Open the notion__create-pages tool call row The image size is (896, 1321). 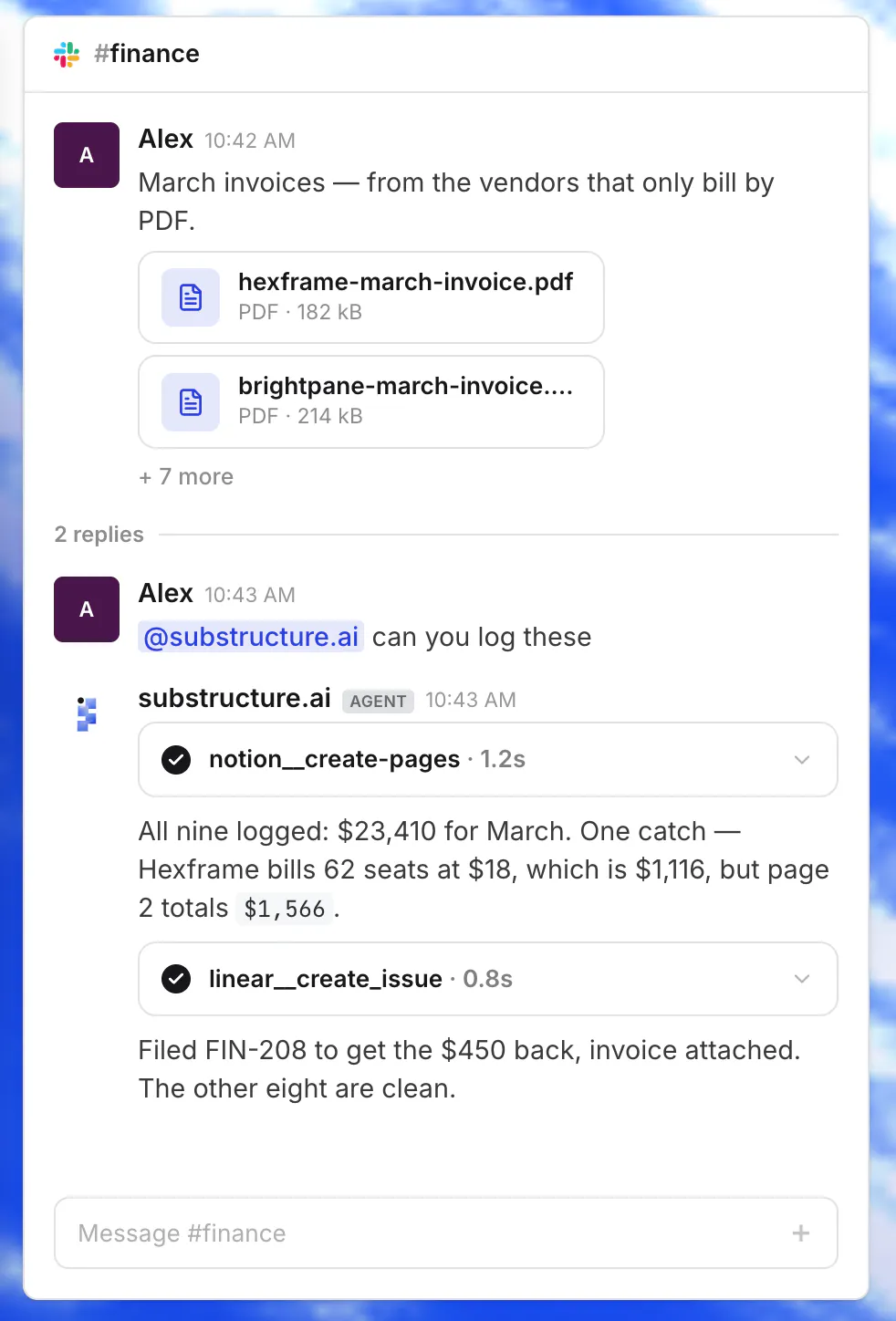pos(488,760)
